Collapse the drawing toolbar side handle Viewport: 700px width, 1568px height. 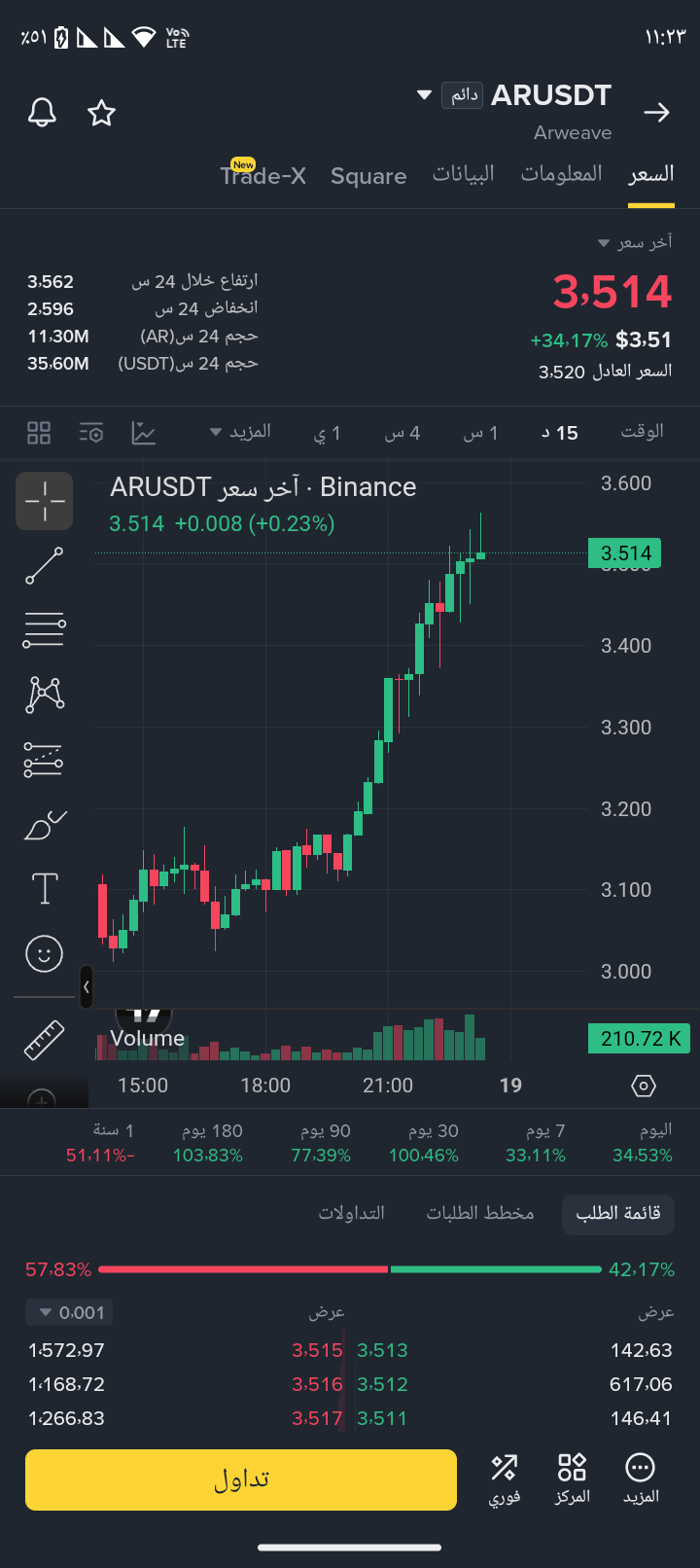(87, 987)
